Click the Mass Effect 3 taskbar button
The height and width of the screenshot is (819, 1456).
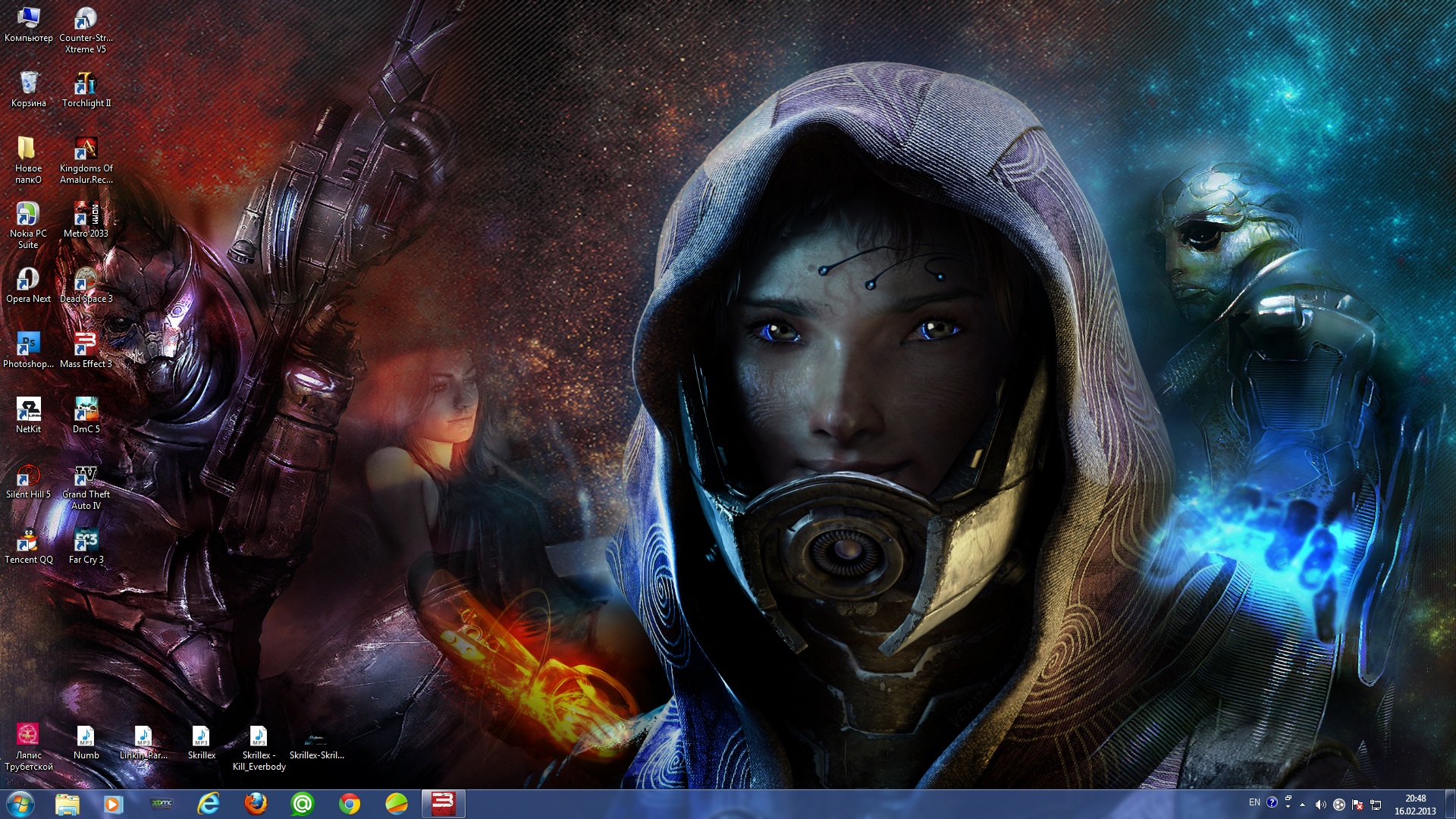(443, 804)
